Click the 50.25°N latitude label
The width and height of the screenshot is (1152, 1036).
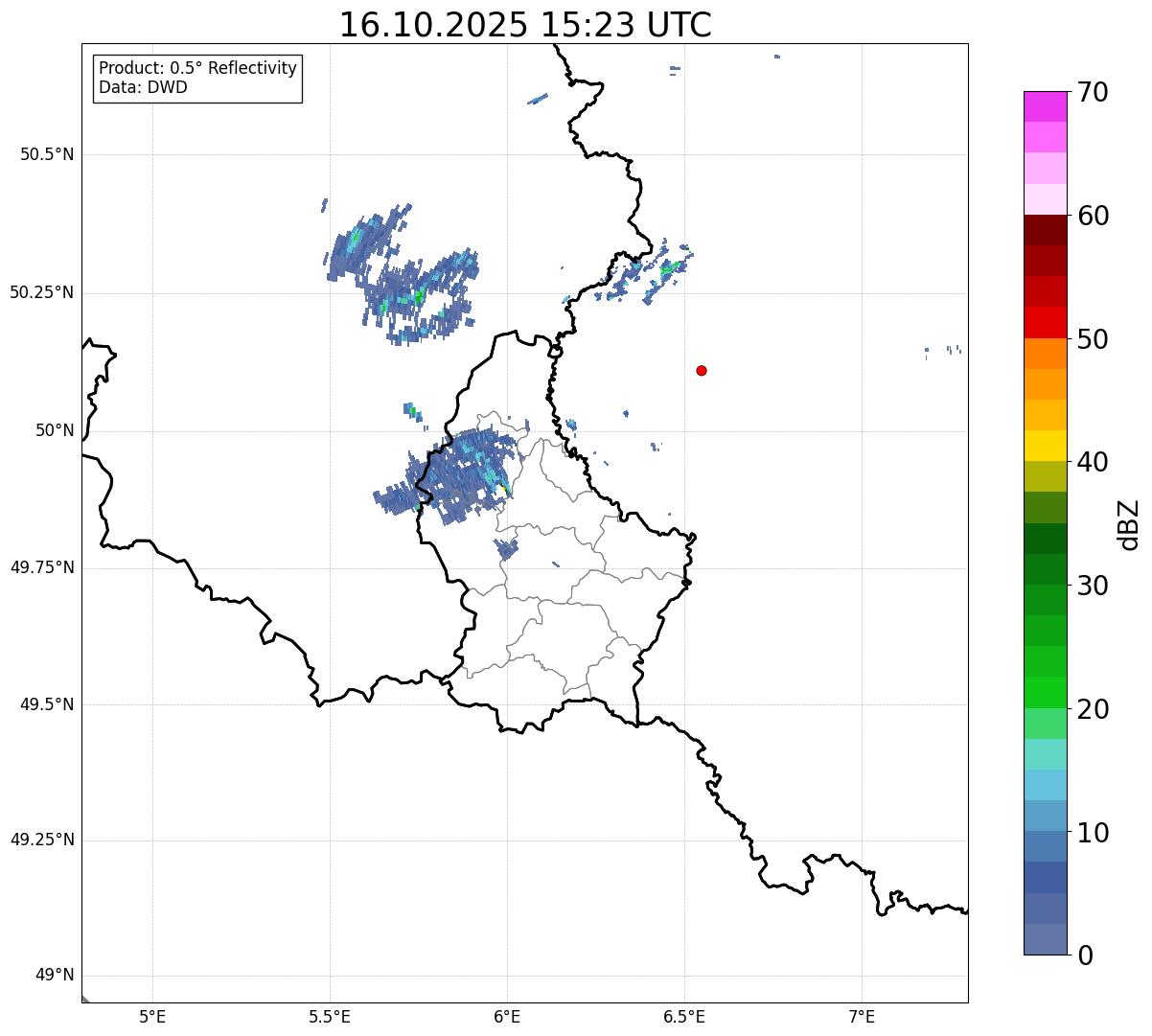tap(42, 292)
